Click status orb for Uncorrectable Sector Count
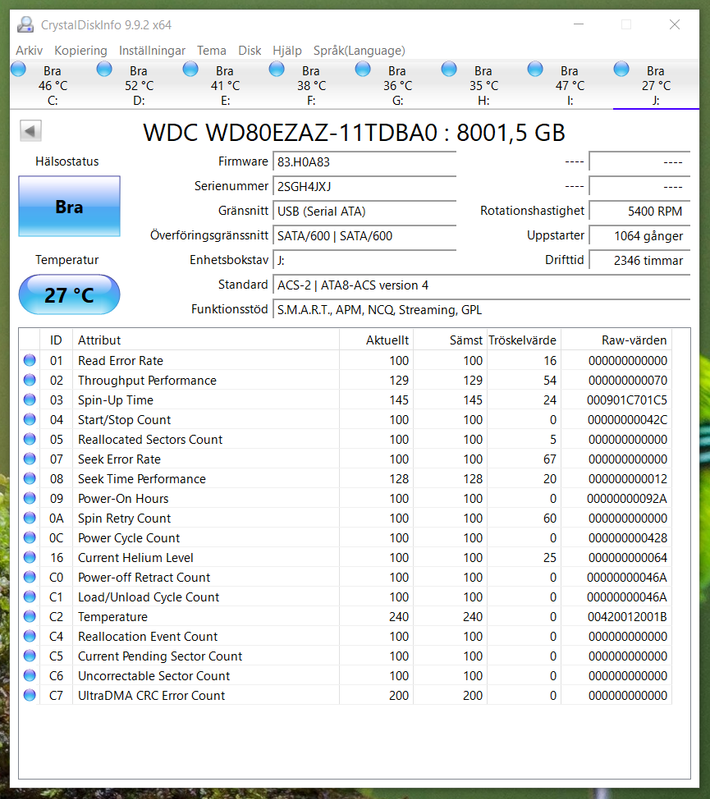This screenshot has width=710, height=799. point(30,676)
